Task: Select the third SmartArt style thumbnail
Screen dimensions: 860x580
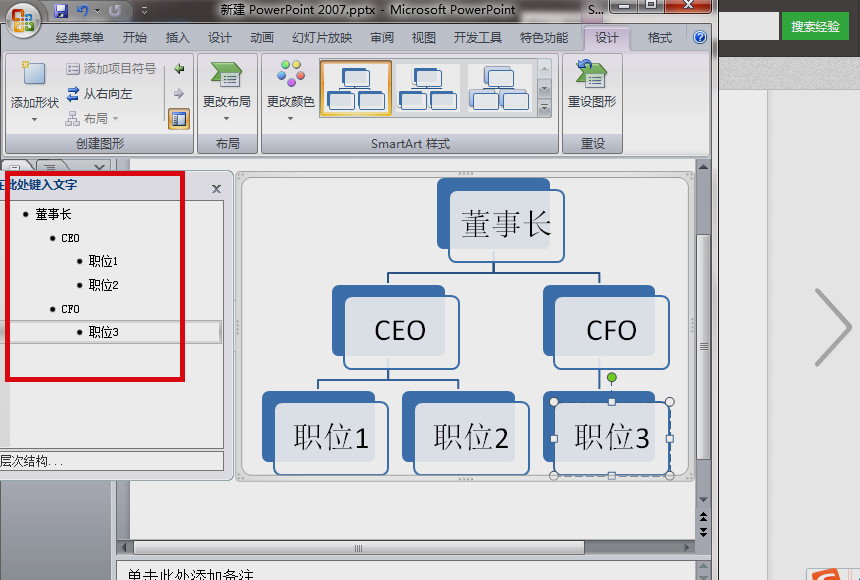Action: (x=500, y=88)
